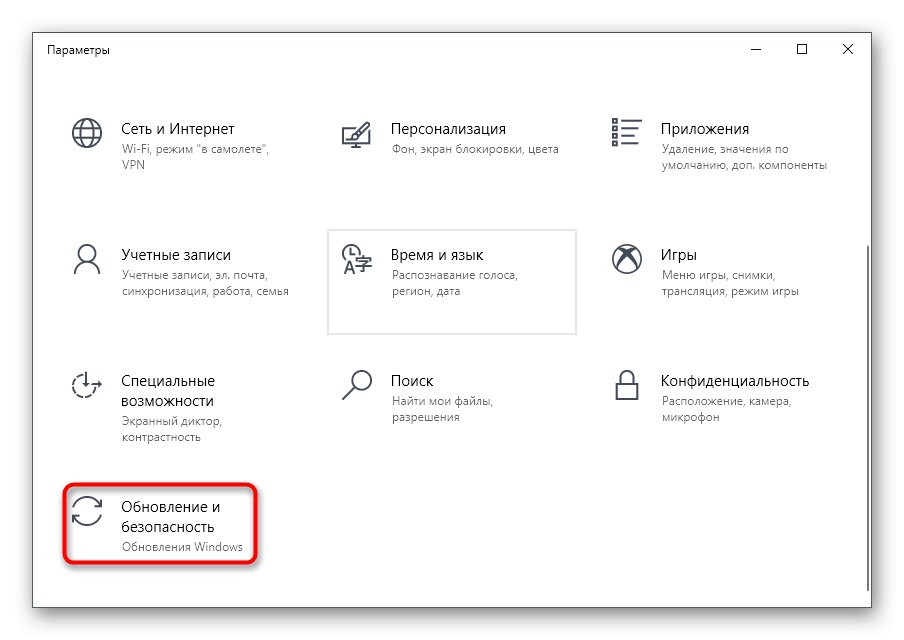Click the text "Обновления Windows"
The height and width of the screenshot is (640, 904).
click(x=182, y=547)
